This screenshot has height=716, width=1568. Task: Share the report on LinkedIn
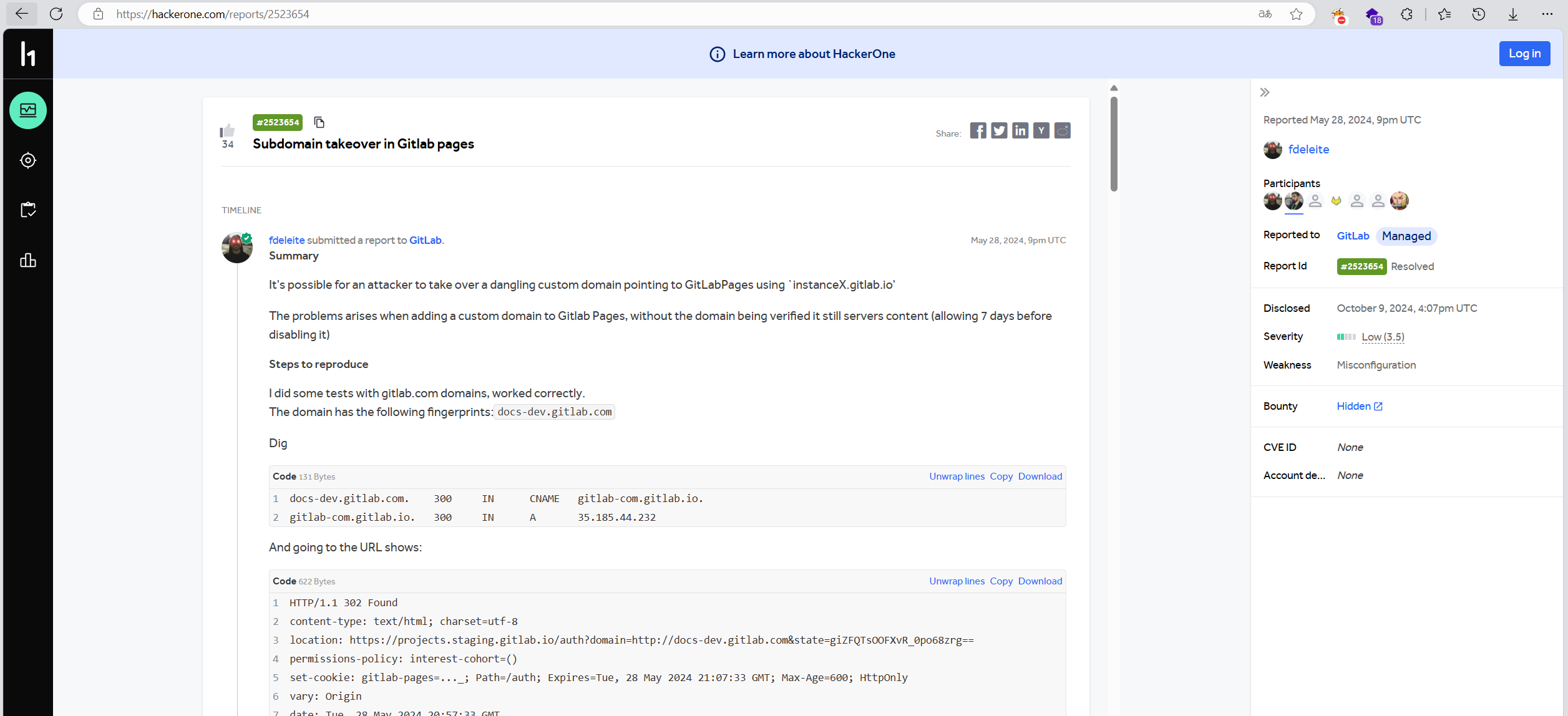click(1020, 130)
